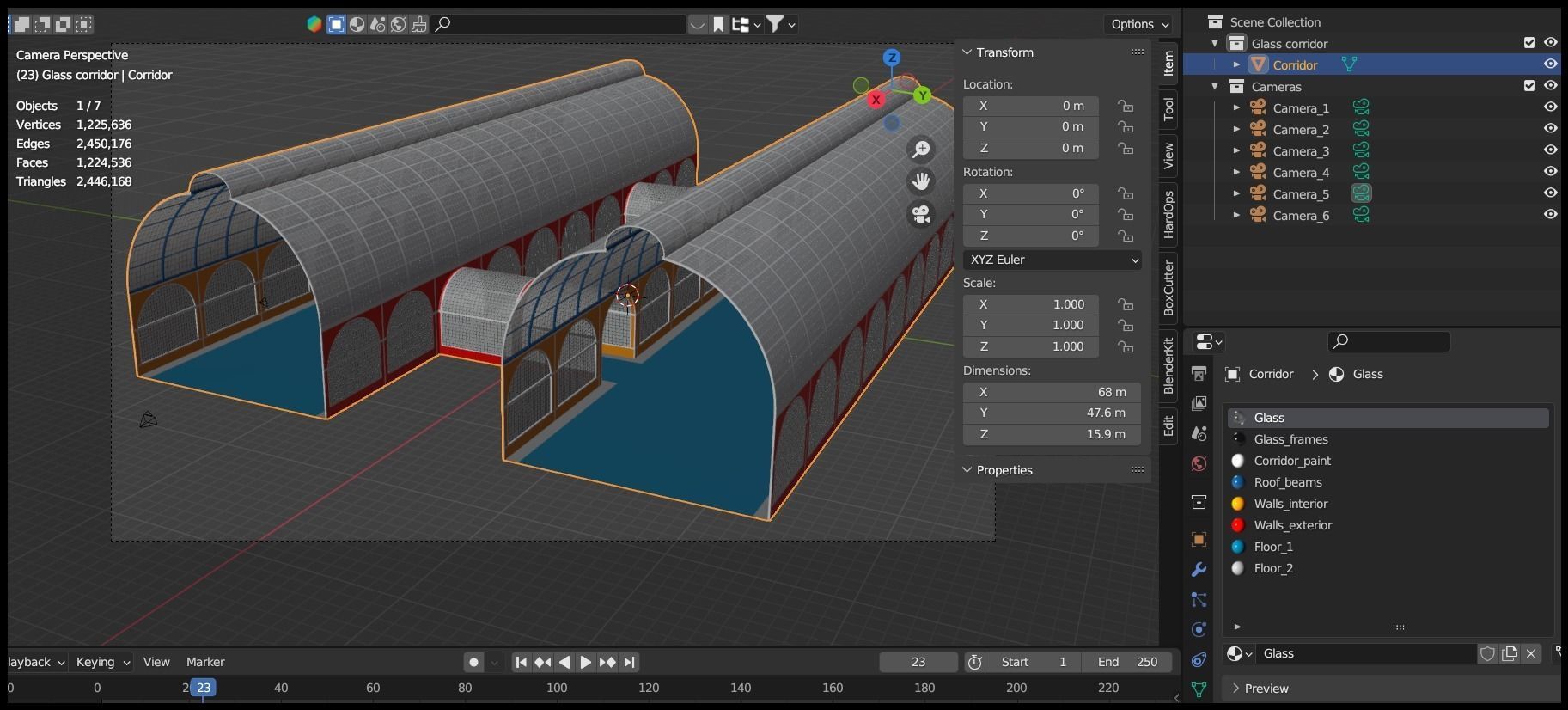Open the Modifiers wrench properties tab
This screenshot has width=1568, height=710.
tap(1199, 570)
